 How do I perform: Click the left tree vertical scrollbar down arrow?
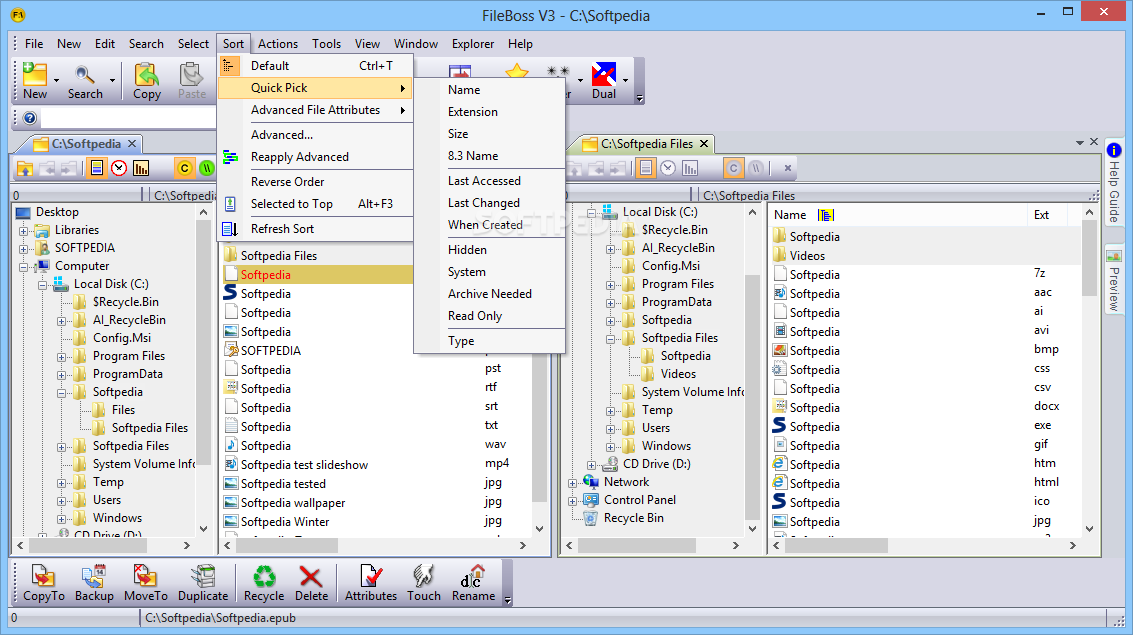pos(203,528)
